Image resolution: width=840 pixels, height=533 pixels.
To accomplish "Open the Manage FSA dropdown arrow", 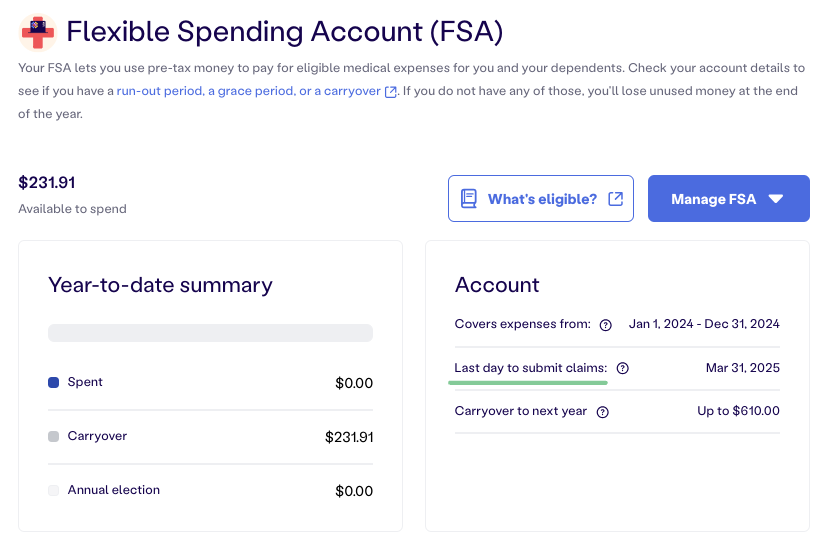I will click(x=776, y=199).
